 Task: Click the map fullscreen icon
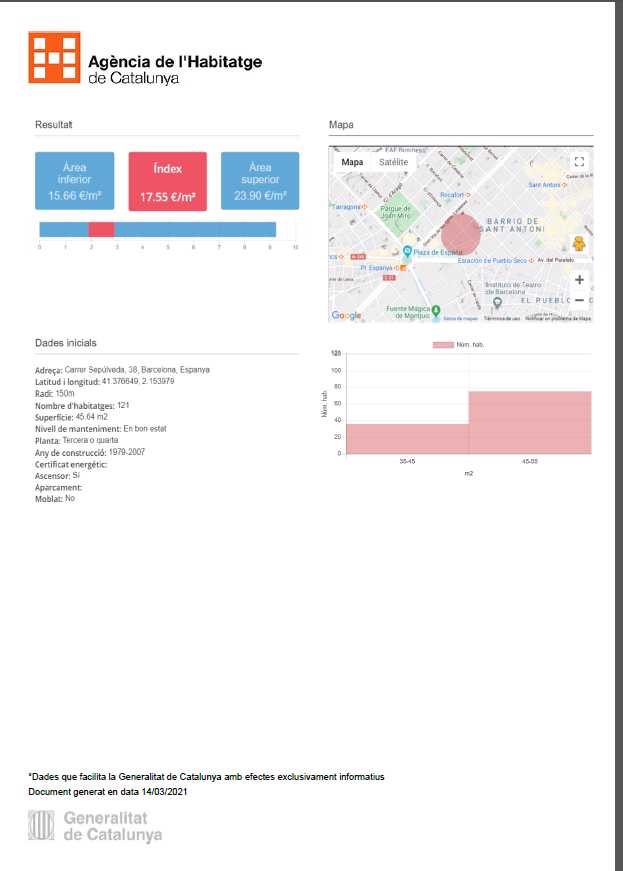tap(578, 162)
